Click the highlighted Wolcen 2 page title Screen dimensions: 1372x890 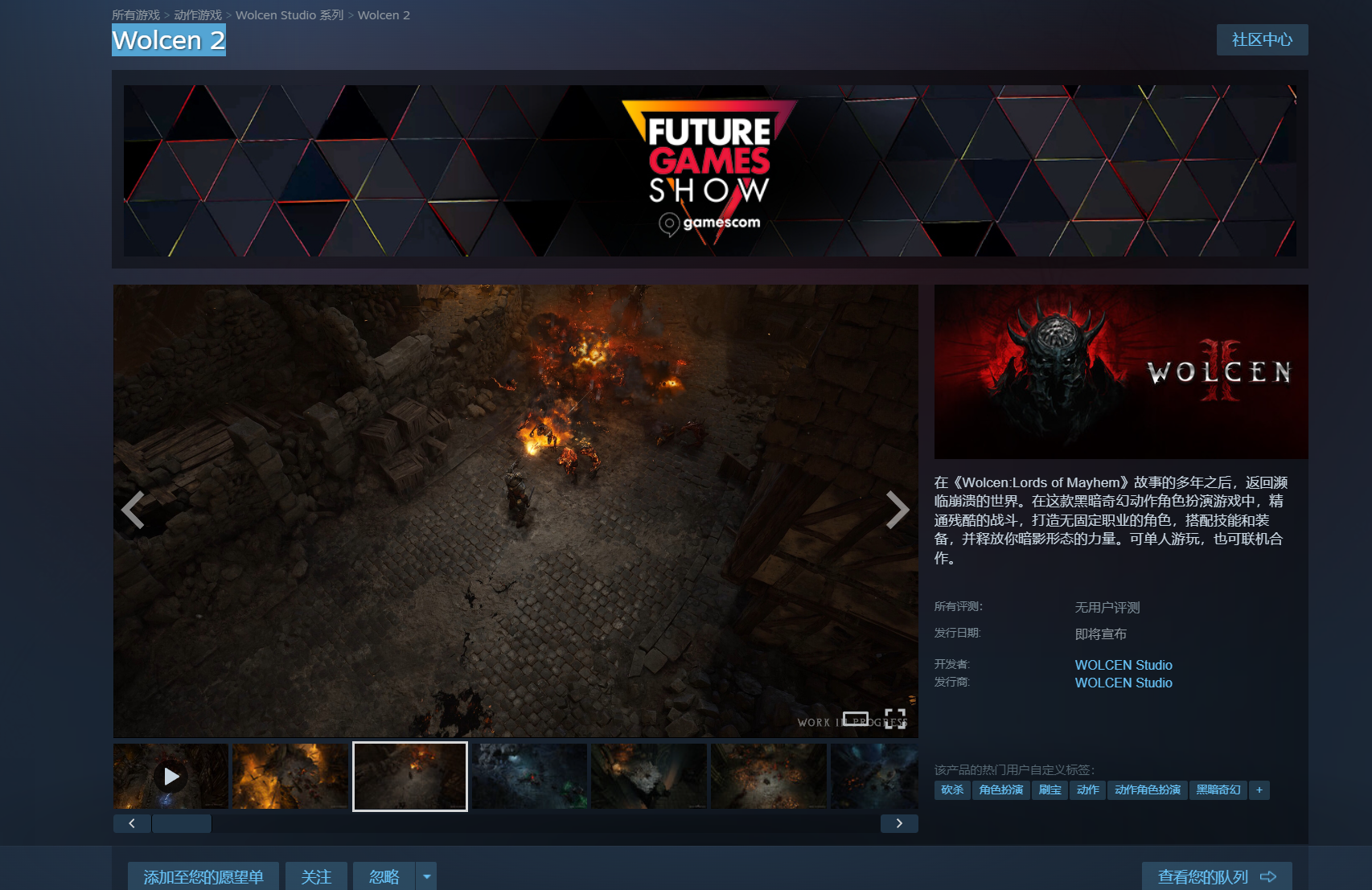169,40
